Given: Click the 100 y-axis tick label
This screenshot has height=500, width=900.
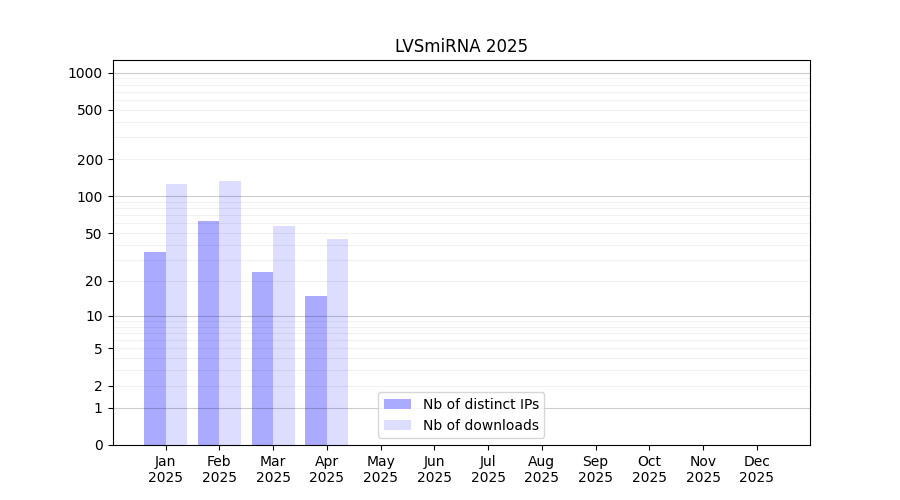Looking at the screenshot, I should click(x=91, y=197).
